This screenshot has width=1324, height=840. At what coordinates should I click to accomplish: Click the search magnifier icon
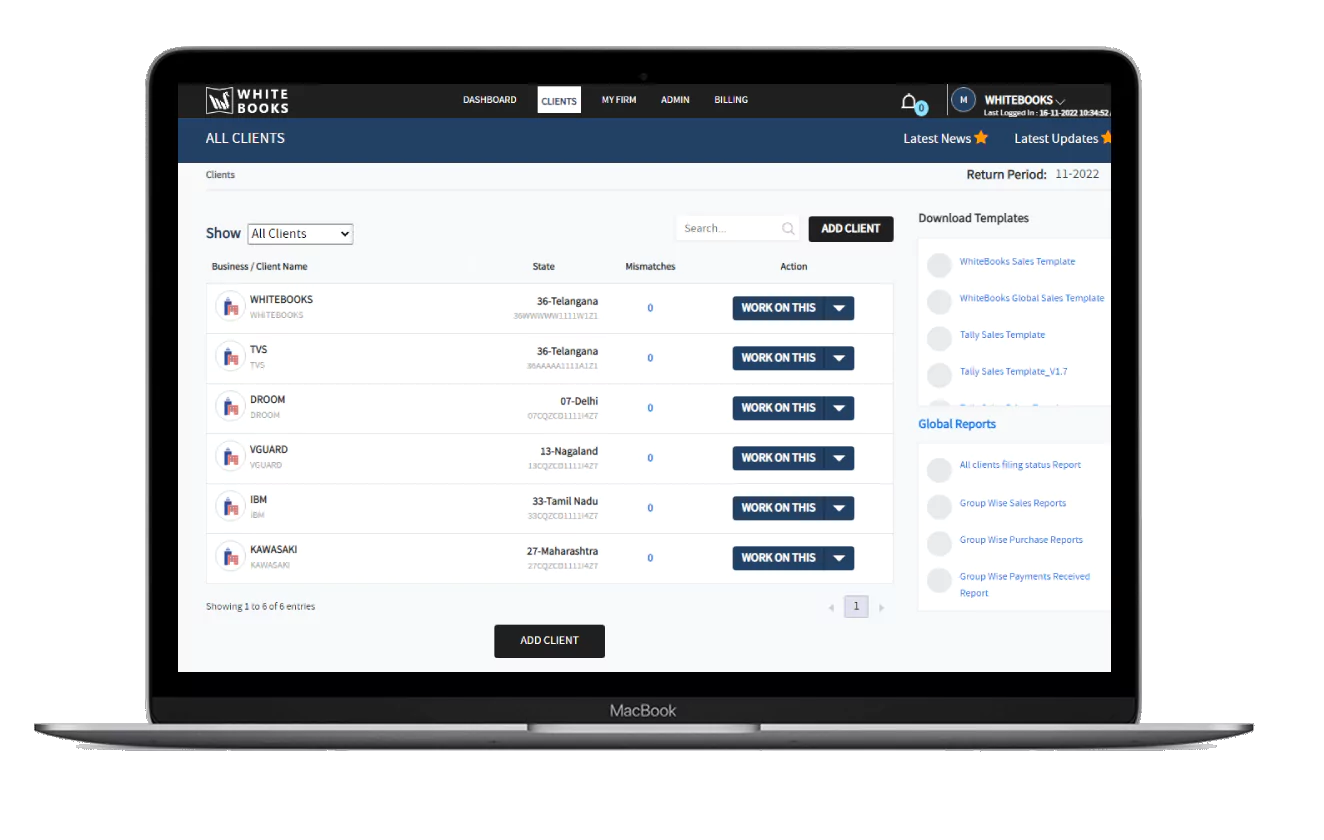788,229
